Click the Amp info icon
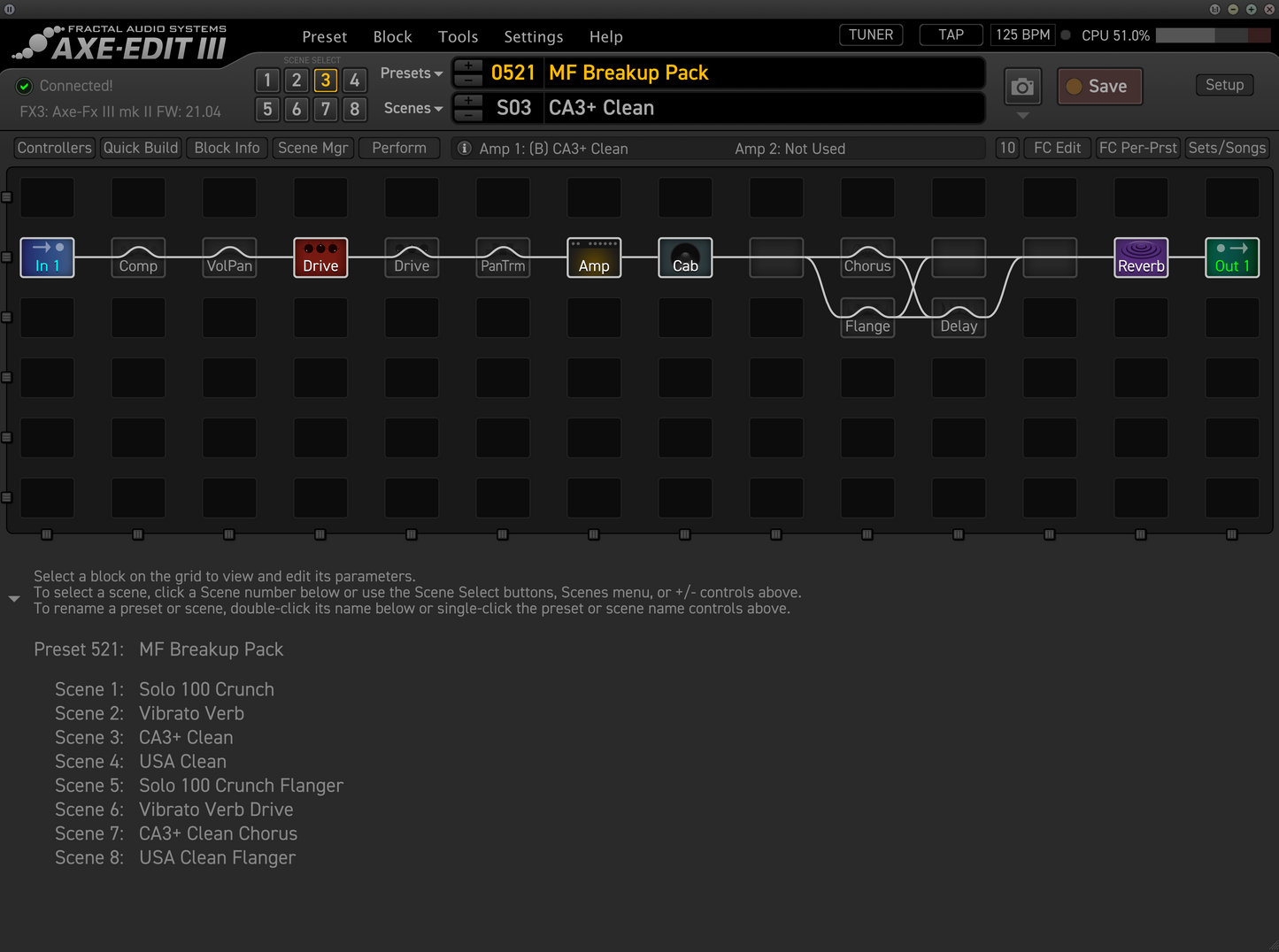The image size is (1279, 952). tap(464, 149)
